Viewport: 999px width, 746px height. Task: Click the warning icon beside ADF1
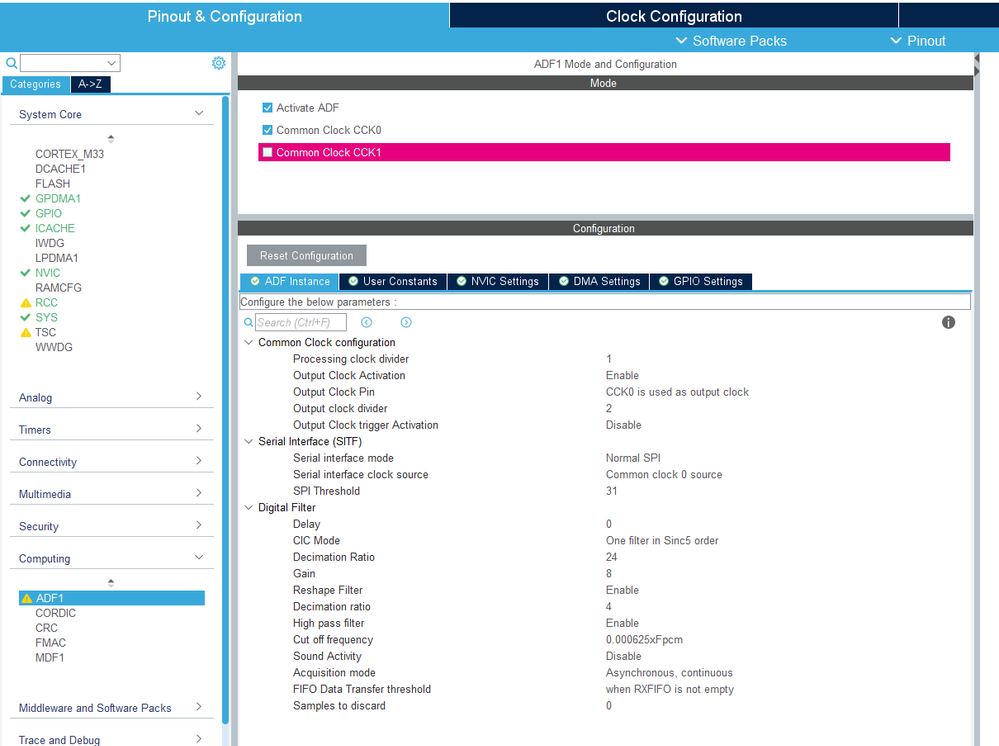[x=27, y=598]
